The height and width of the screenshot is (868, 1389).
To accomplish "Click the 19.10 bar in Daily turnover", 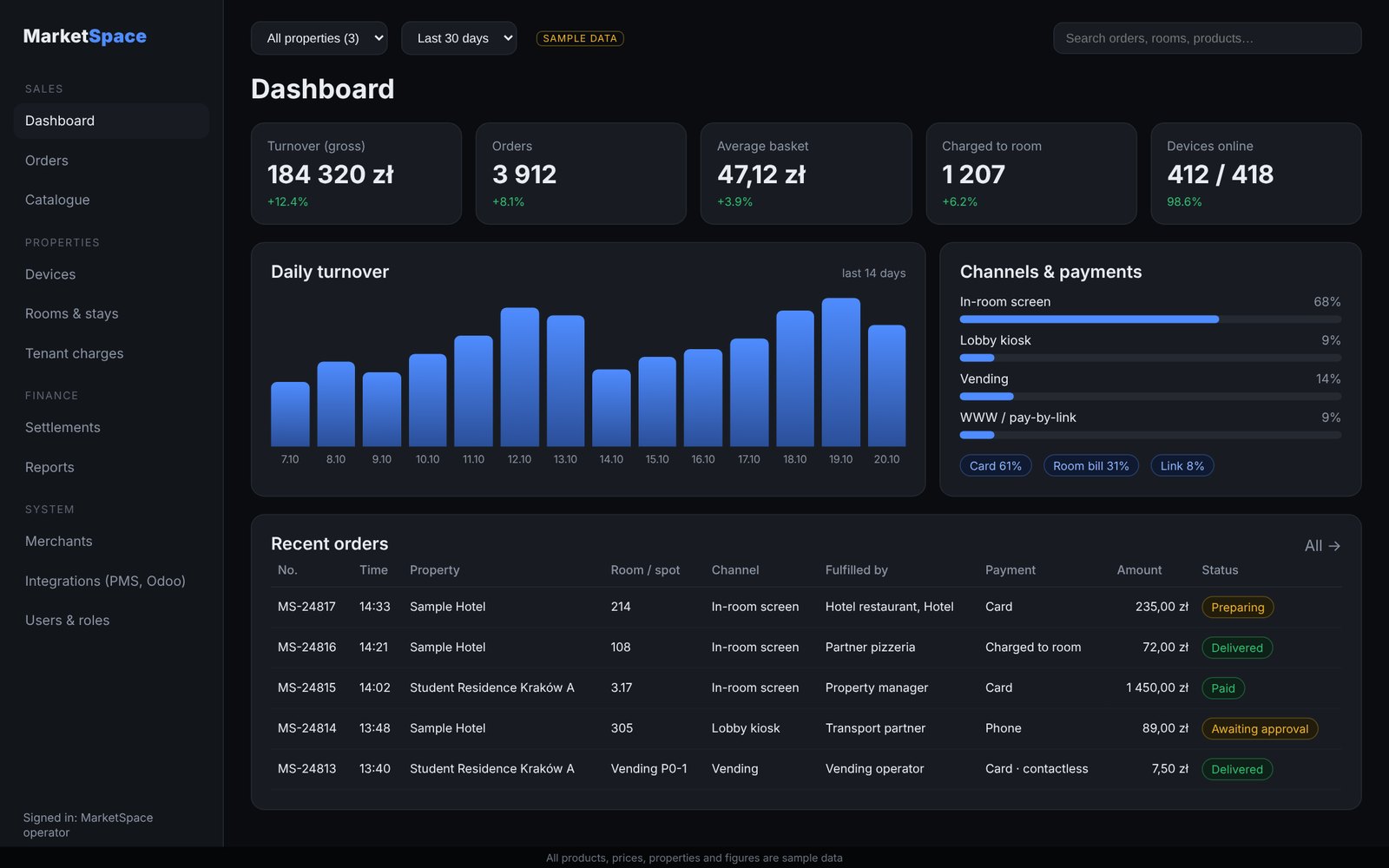I will [x=840, y=372].
